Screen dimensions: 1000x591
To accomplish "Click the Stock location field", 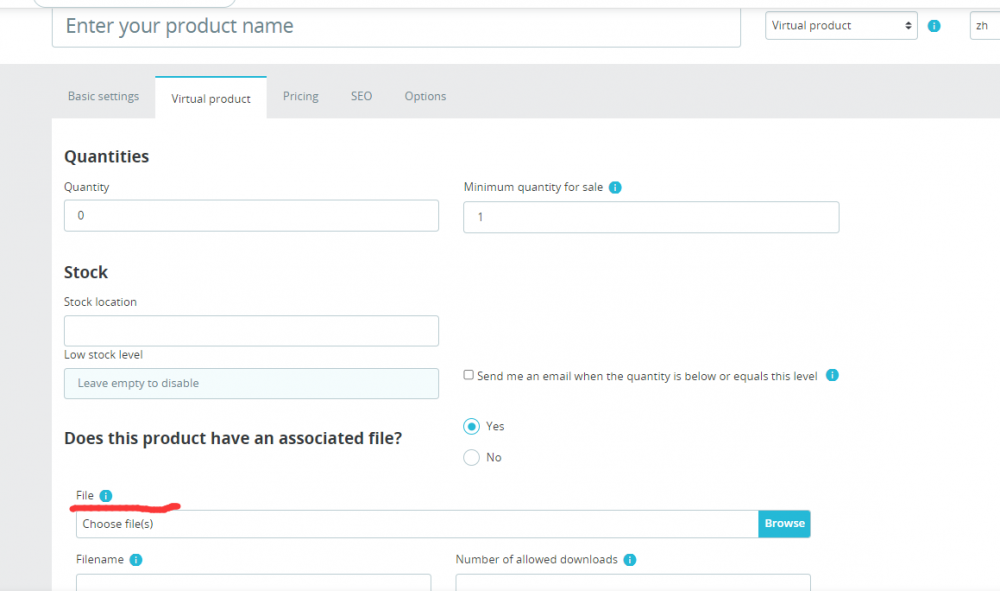I will pyautogui.click(x=251, y=331).
